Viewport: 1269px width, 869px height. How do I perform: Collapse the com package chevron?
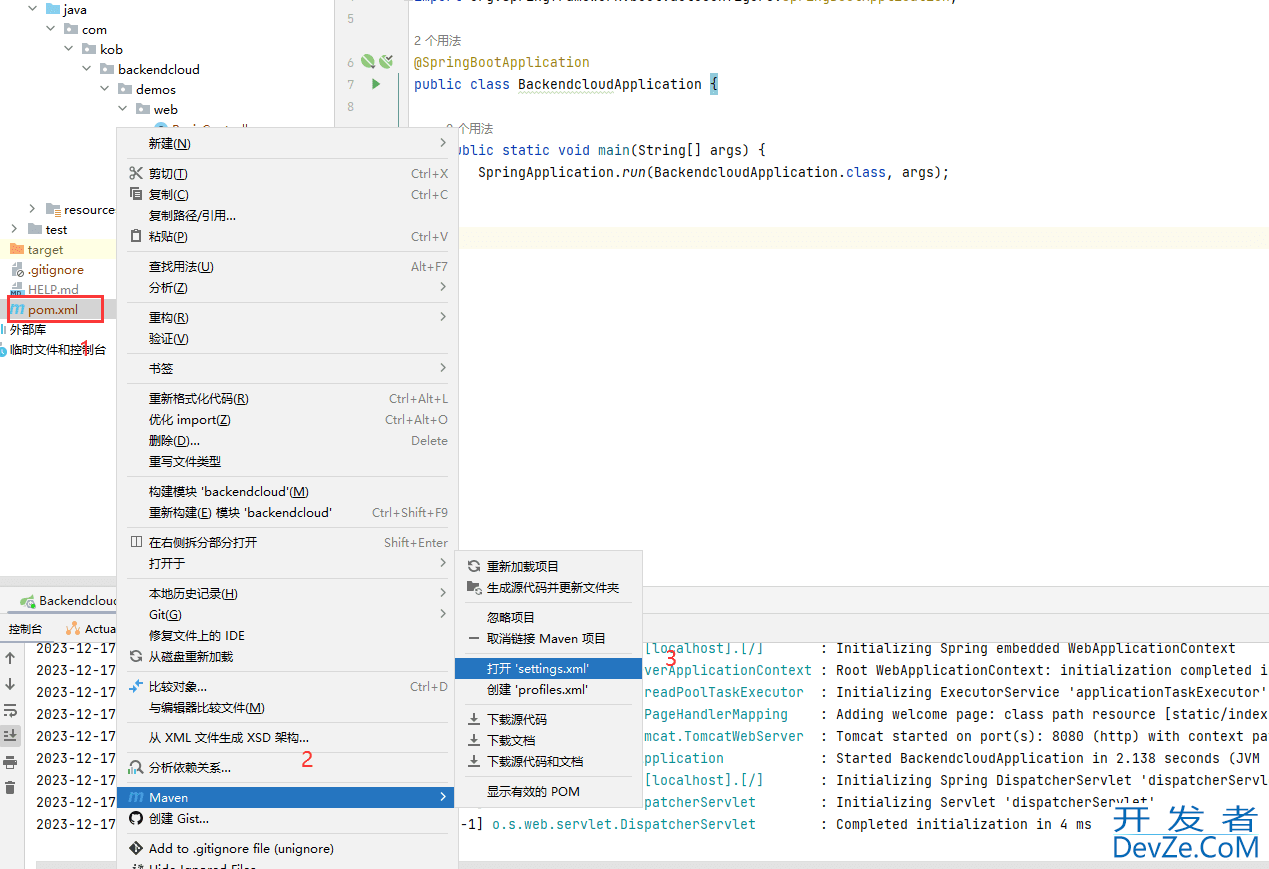(x=51, y=29)
